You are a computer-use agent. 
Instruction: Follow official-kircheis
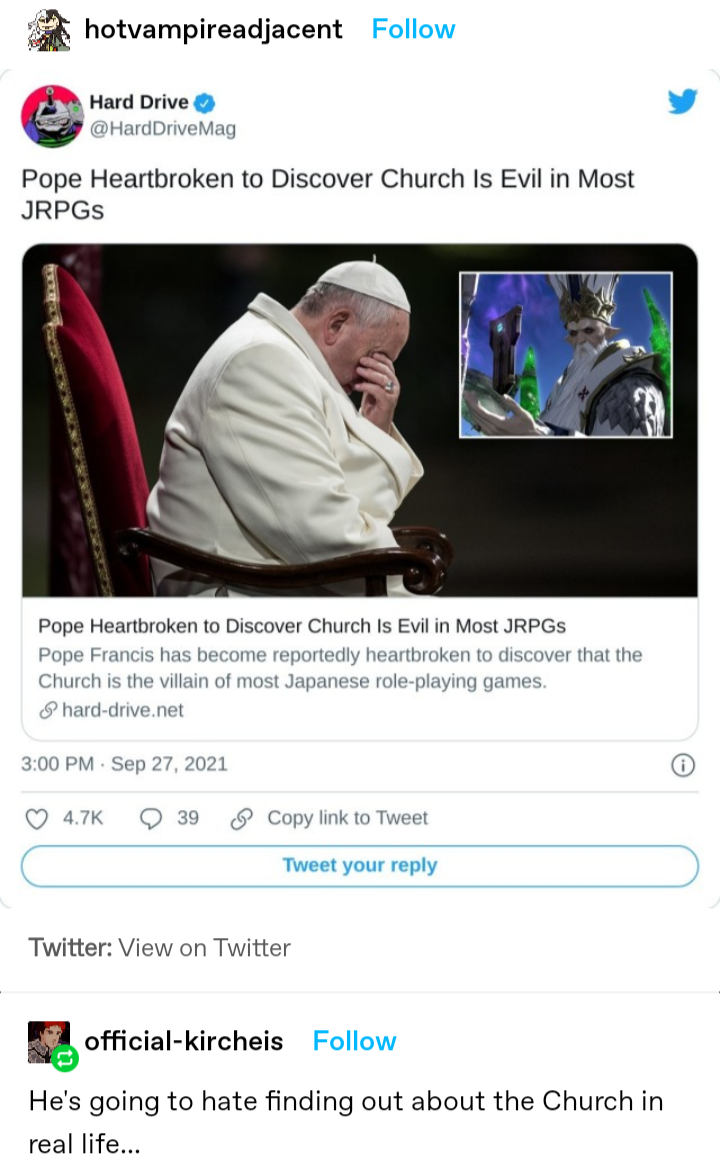tap(354, 1041)
